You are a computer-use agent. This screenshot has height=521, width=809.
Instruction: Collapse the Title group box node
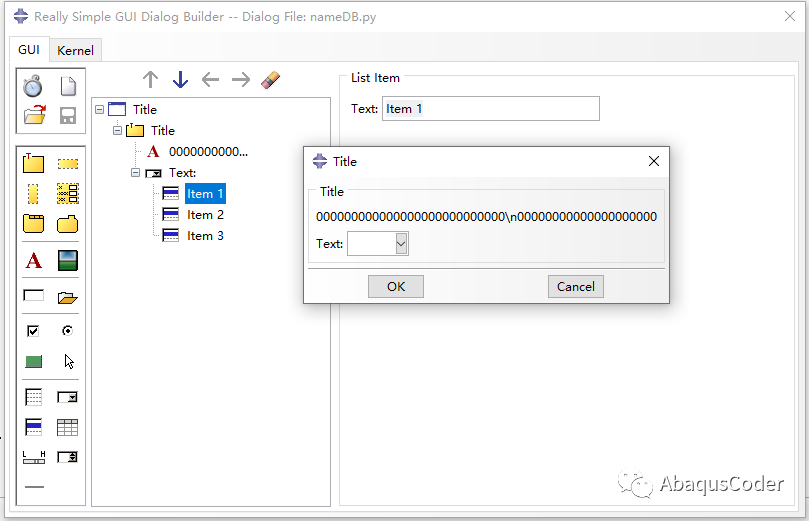[x=118, y=131]
